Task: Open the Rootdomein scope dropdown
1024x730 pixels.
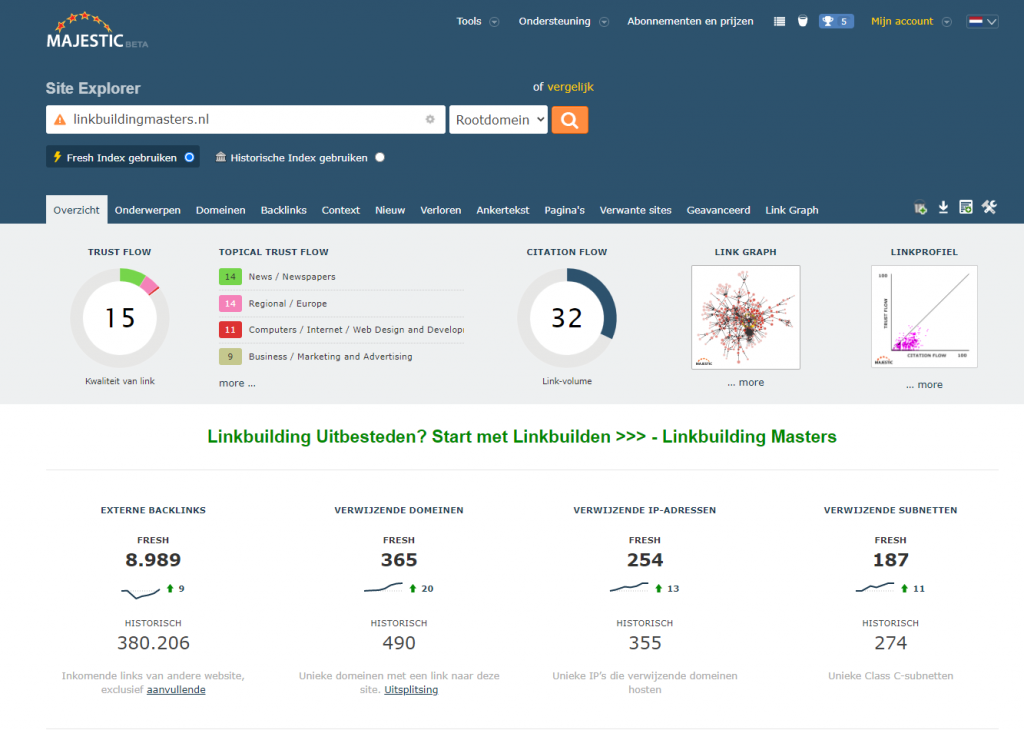Action: click(498, 120)
